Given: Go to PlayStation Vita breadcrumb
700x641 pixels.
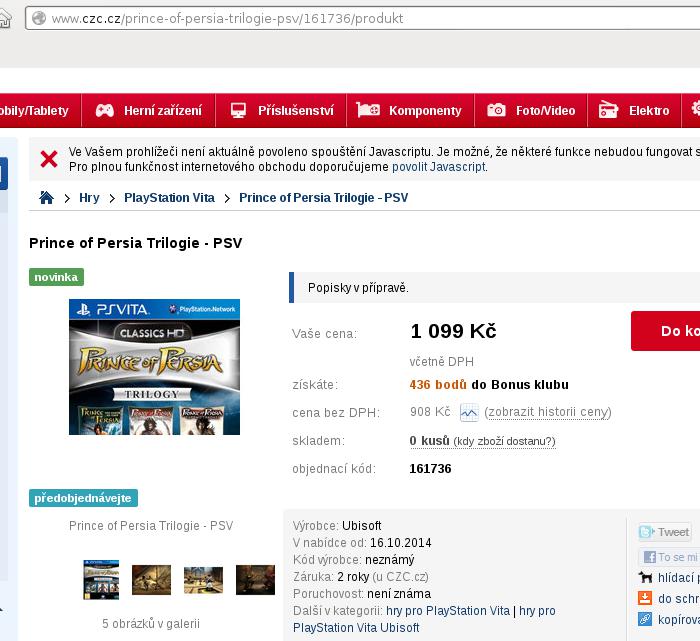Looking at the screenshot, I should [x=169, y=198].
